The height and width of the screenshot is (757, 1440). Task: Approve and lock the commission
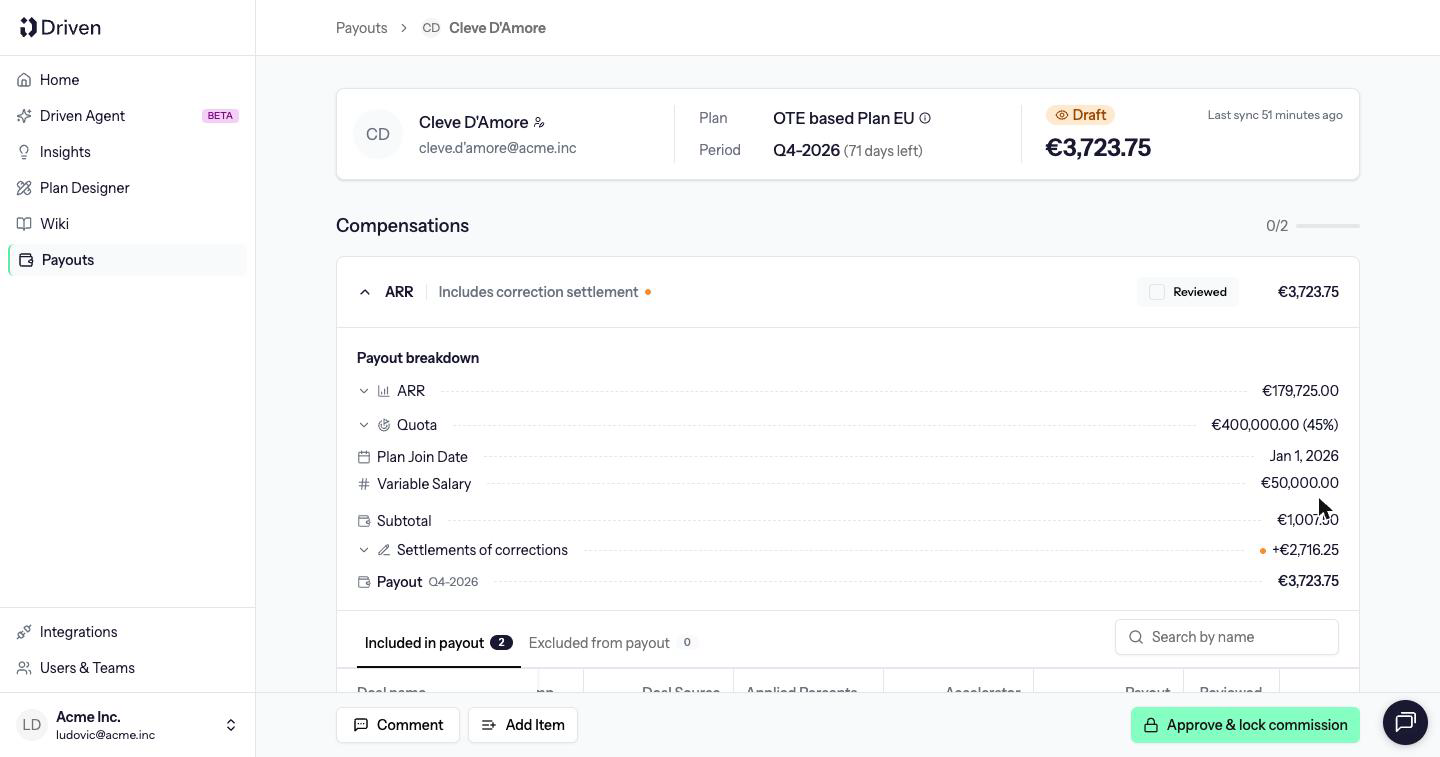[1245, 725]
